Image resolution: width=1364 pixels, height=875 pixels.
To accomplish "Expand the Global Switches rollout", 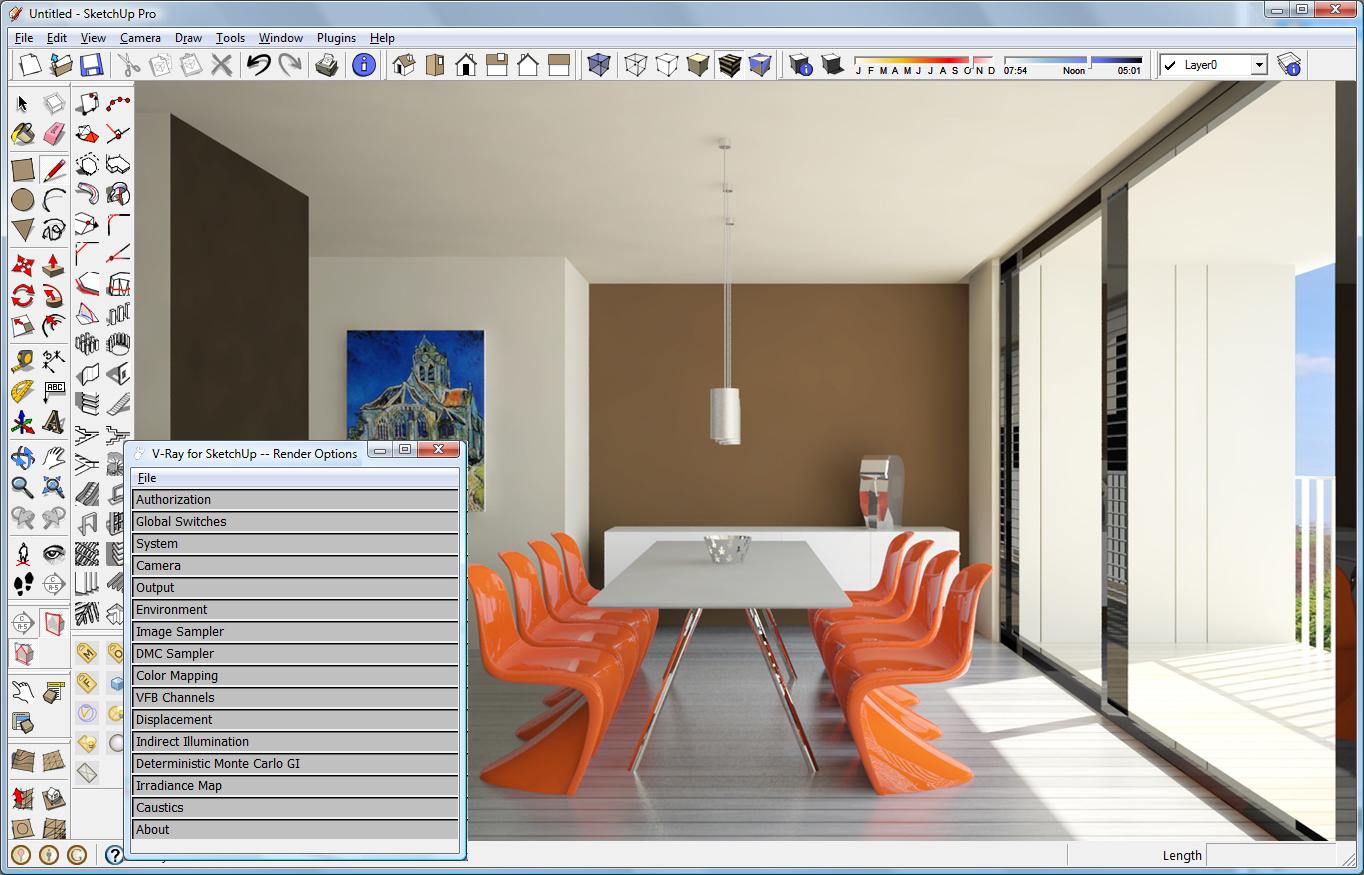I will coord(295,522).
